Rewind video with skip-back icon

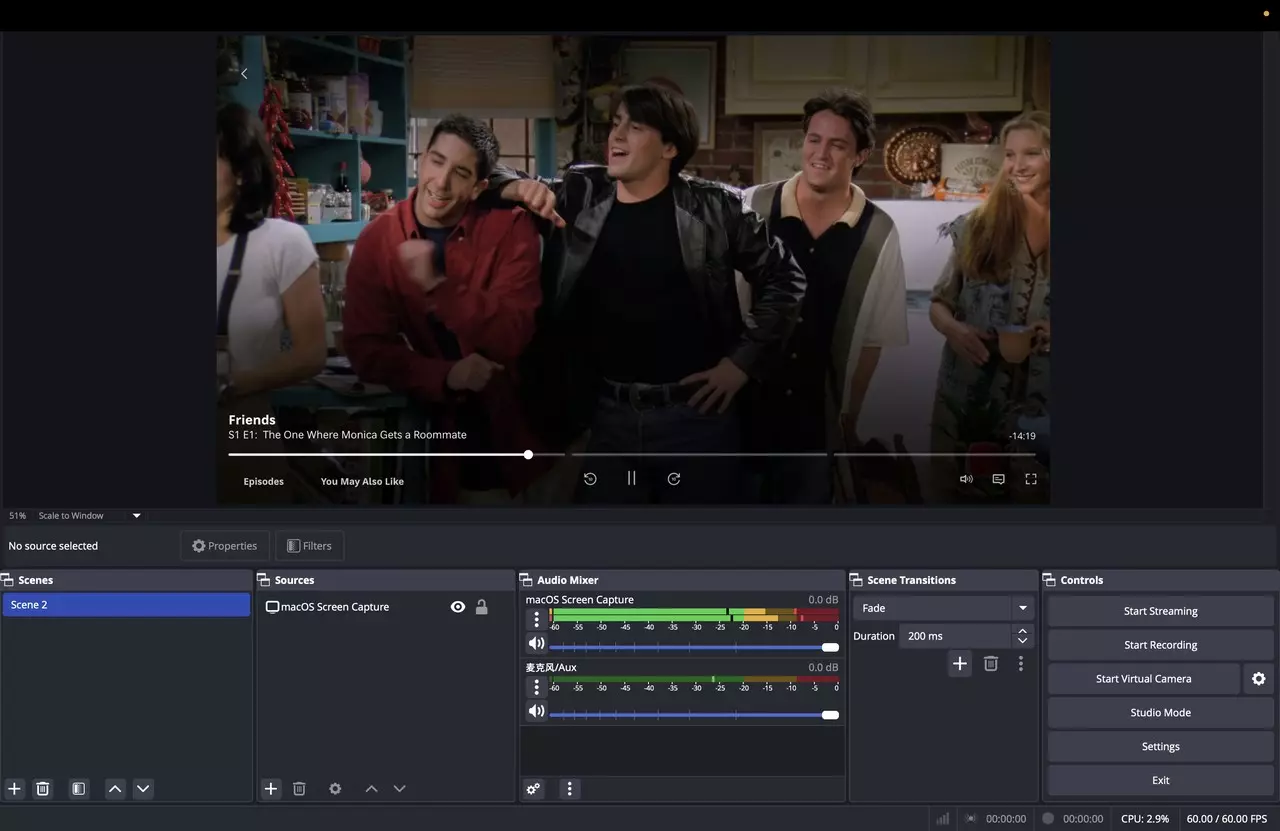(x=590, y=479)
